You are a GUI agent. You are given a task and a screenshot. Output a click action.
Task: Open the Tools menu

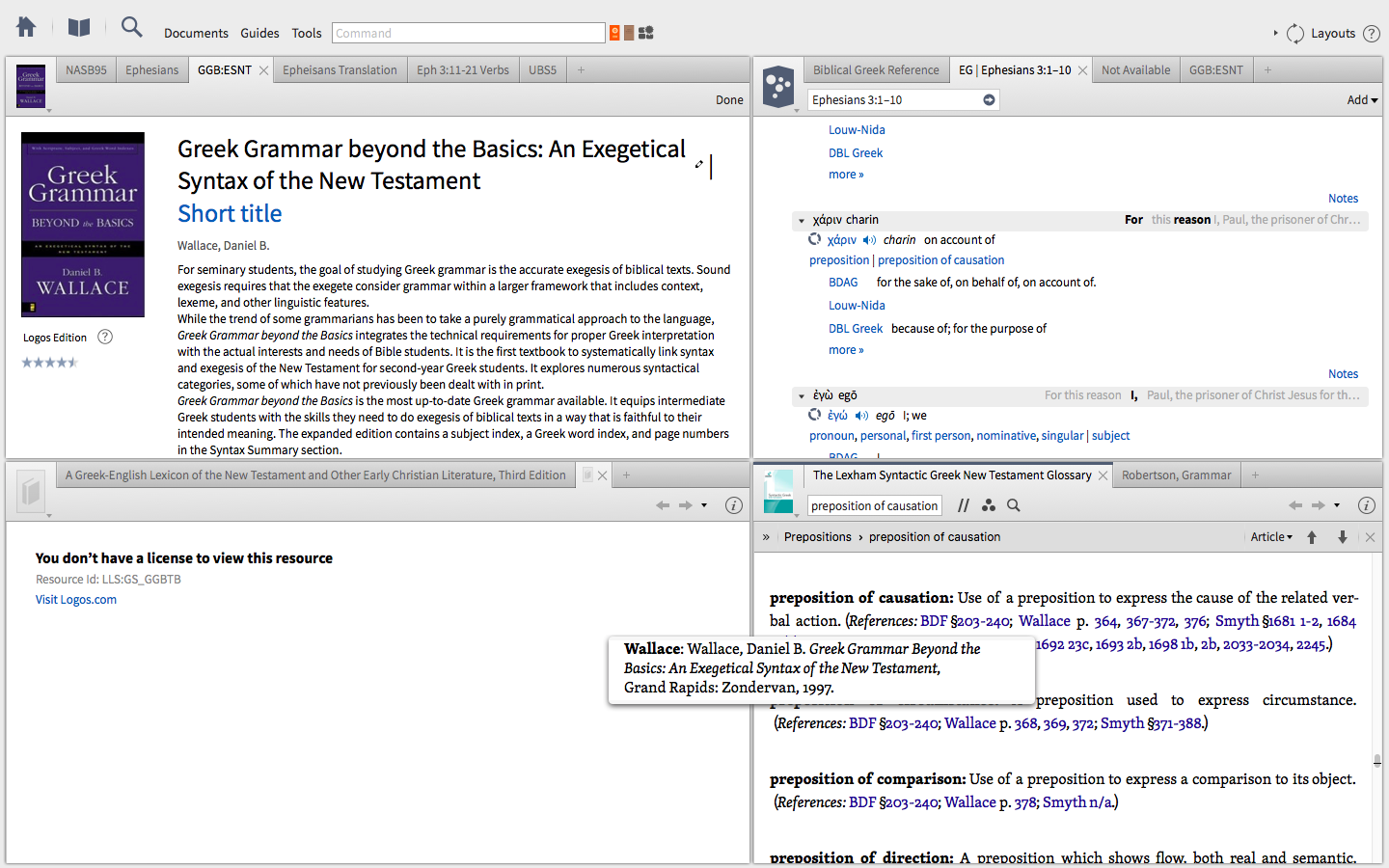(307, 33)
